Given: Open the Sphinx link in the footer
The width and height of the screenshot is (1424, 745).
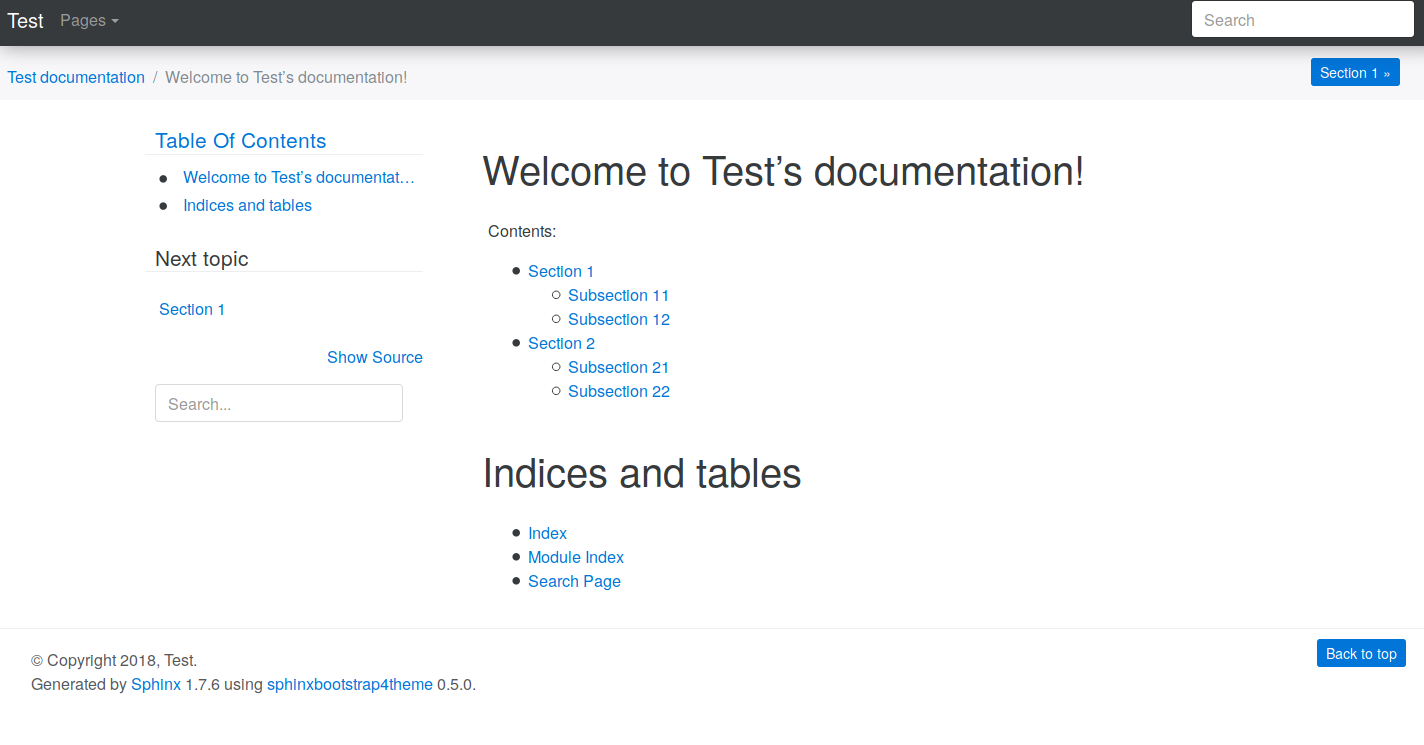Looking at the screenshot, I should [156, 685].
